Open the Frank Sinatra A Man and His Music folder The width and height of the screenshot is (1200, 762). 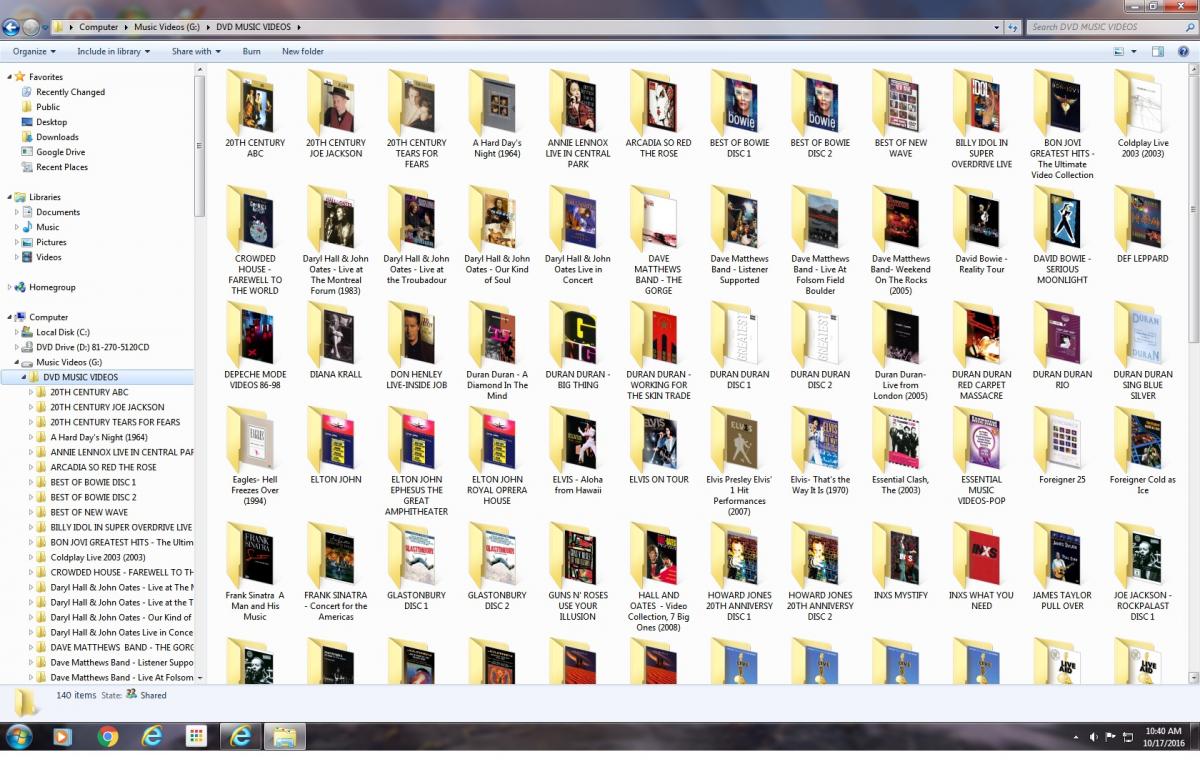point(255,572)
